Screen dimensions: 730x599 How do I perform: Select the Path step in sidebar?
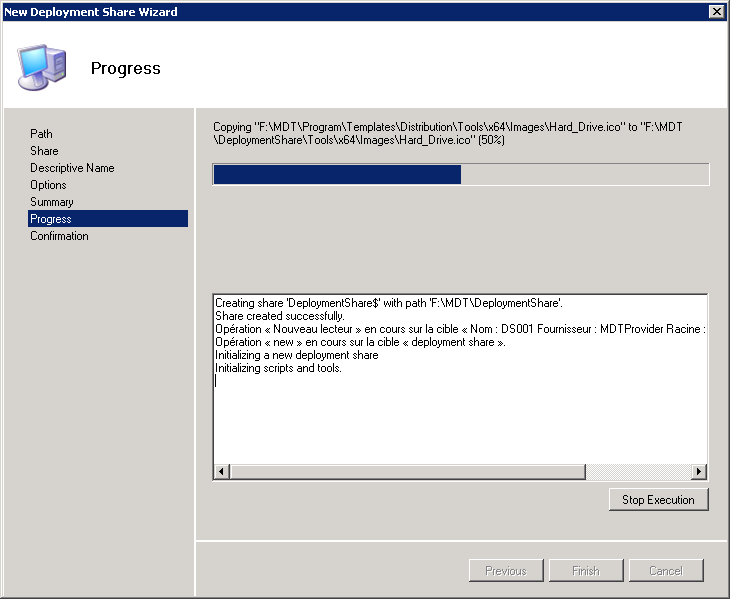point(41,134)
